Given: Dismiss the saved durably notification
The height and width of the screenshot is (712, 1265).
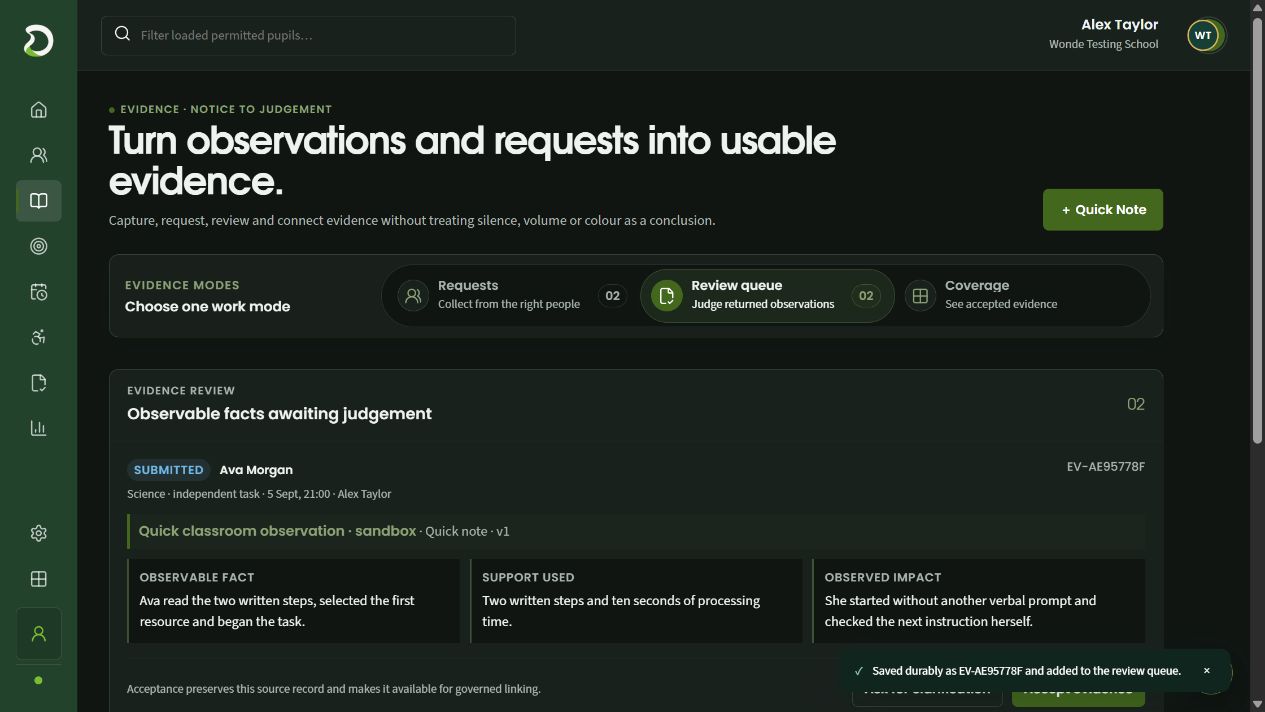Looking at the screenshot, I should click(1207, 671).
